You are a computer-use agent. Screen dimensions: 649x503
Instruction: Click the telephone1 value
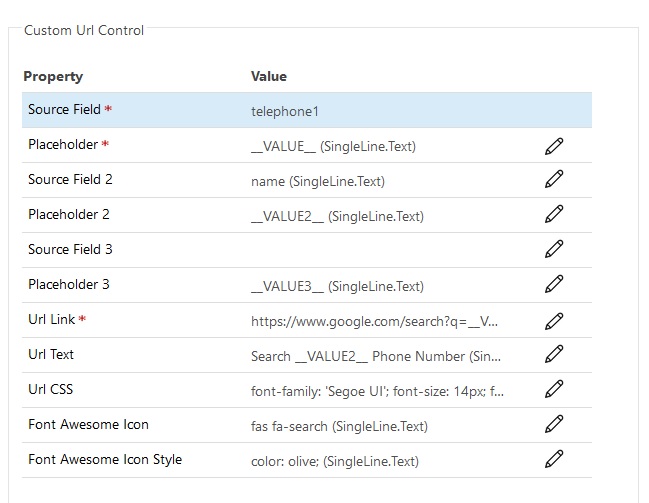pyautogui.click(x=285, y=111)
